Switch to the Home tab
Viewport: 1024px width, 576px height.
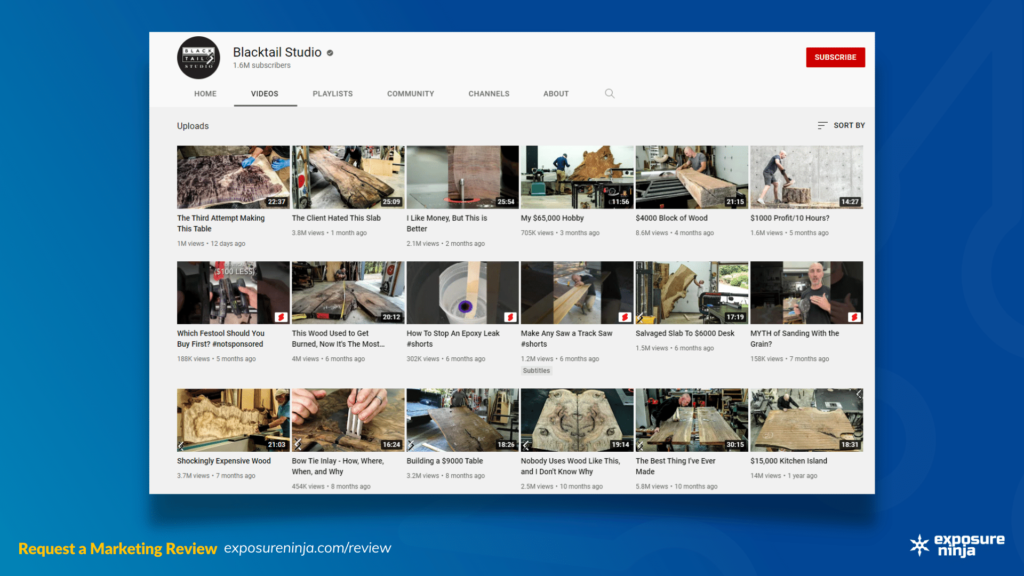point(205,93)
